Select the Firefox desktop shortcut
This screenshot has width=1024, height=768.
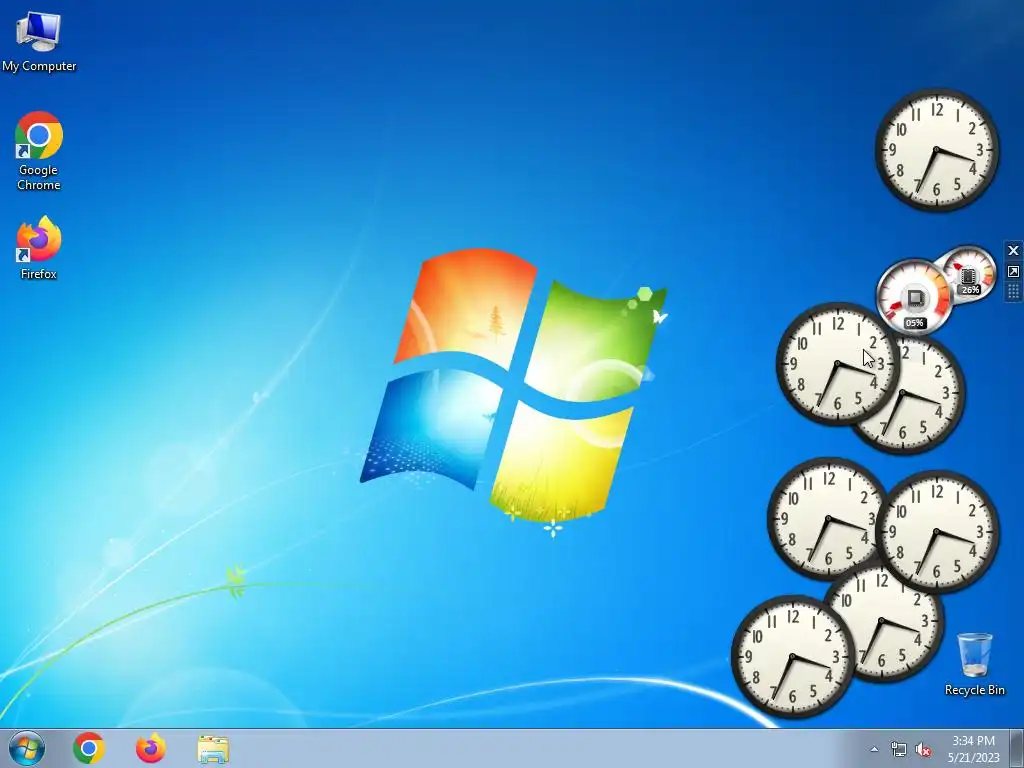coord(39,248)
